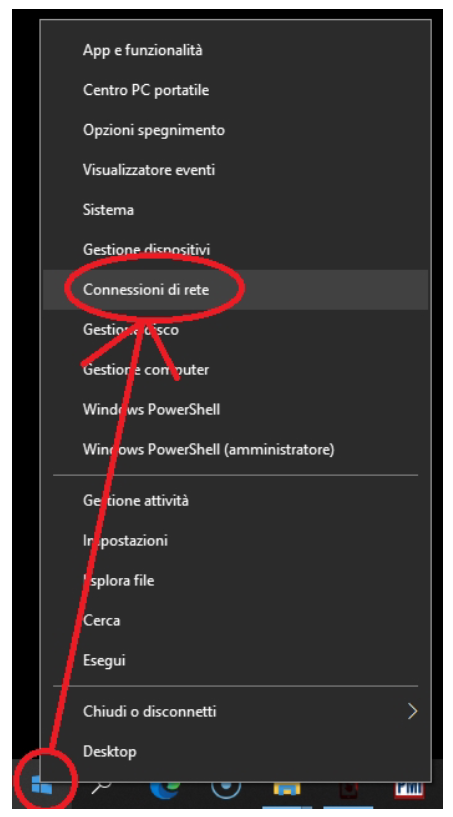
Task: Open the dark red taskbar application
Action: 348,788
